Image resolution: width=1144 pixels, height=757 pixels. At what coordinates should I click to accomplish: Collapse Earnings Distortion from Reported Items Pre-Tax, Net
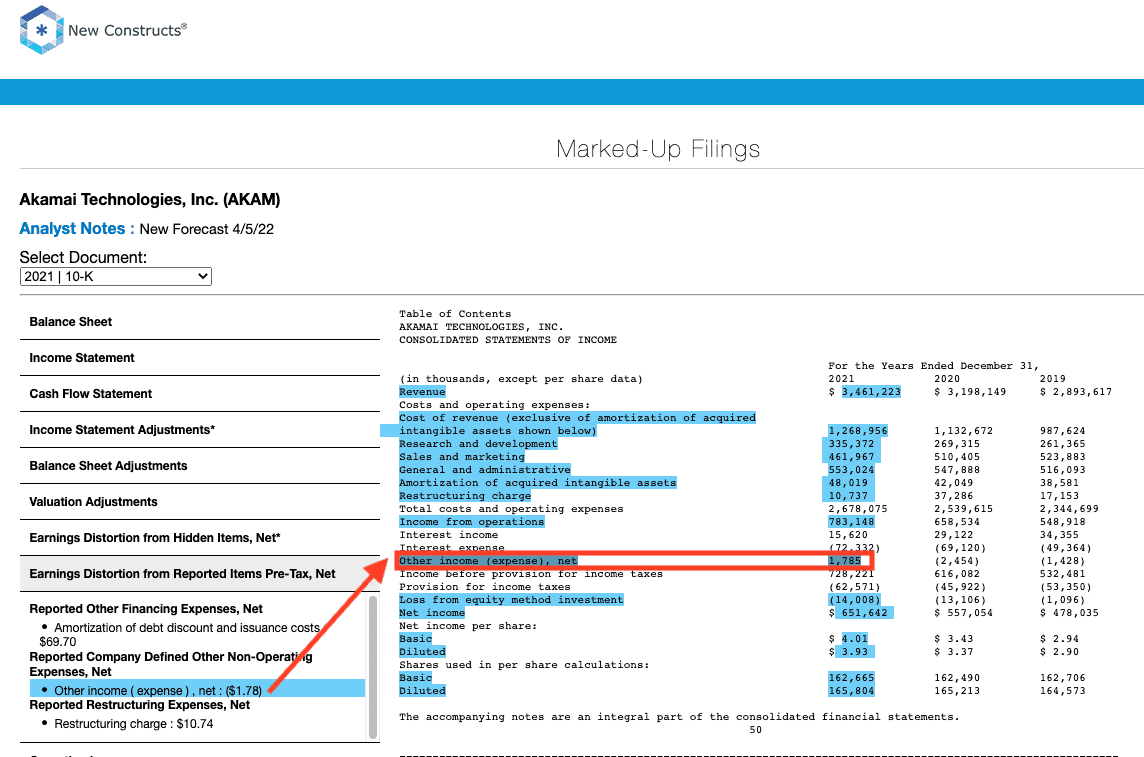199,574
